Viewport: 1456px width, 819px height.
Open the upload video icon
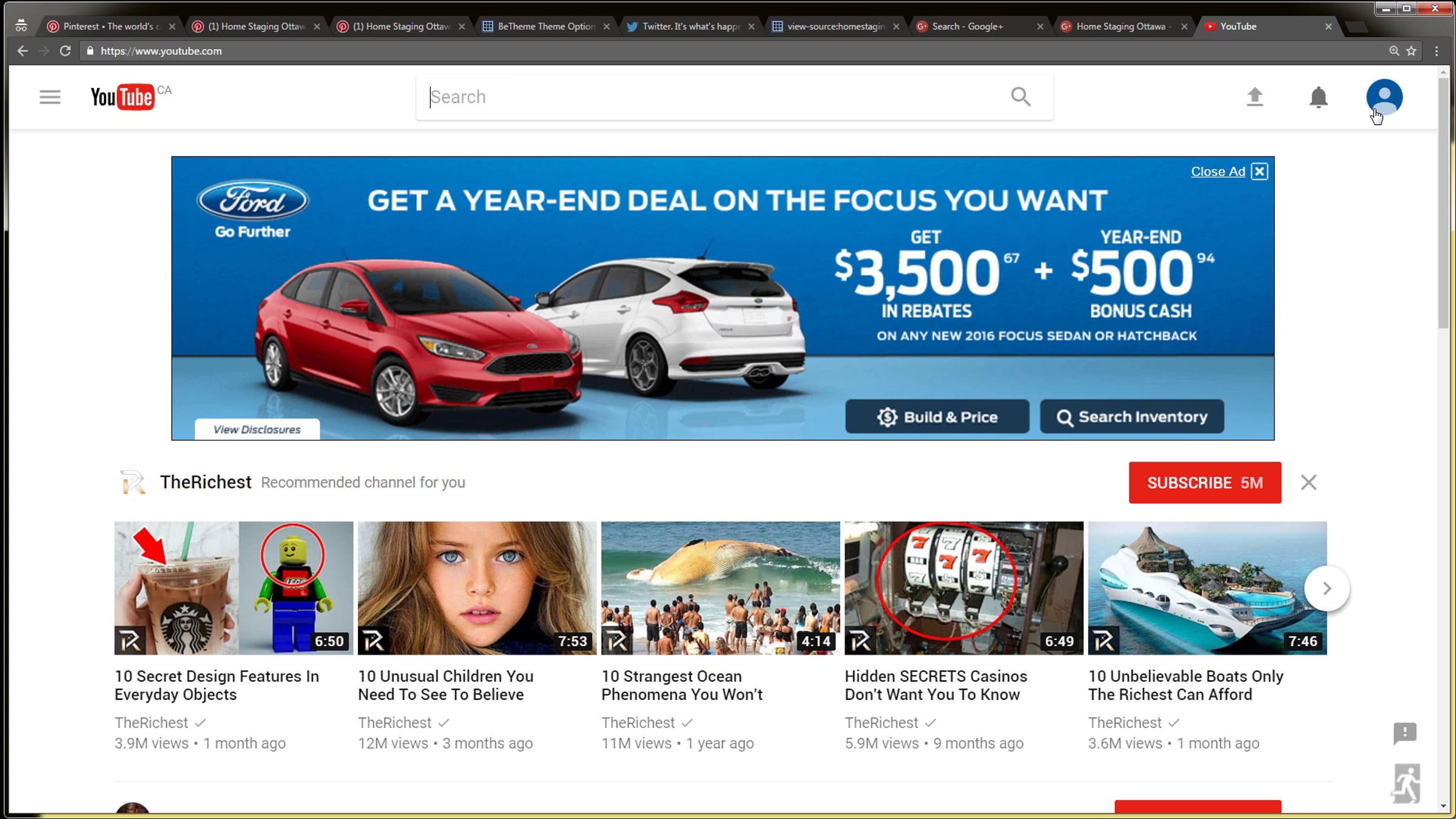(1255, 97)
